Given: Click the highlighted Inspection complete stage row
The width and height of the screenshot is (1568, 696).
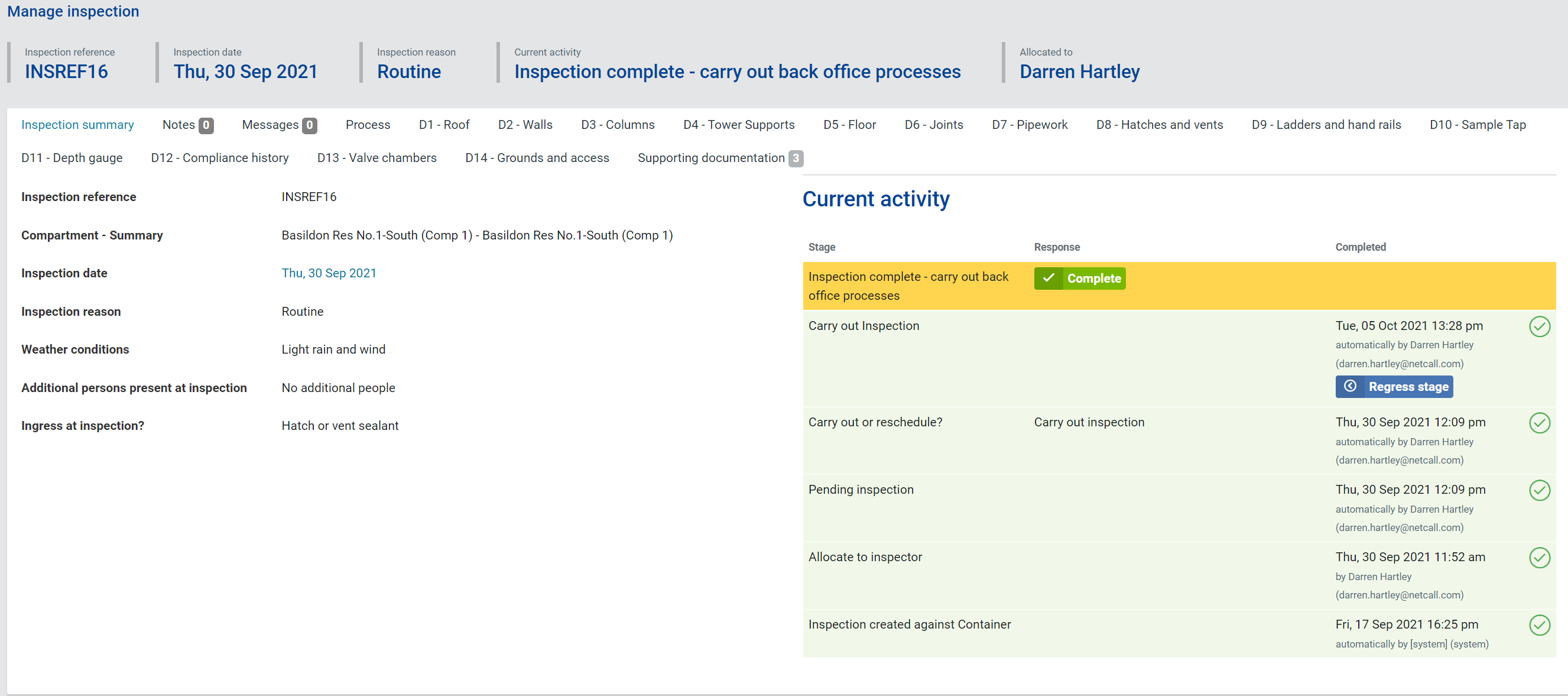Looking at the screenshot, I should 908,286.
